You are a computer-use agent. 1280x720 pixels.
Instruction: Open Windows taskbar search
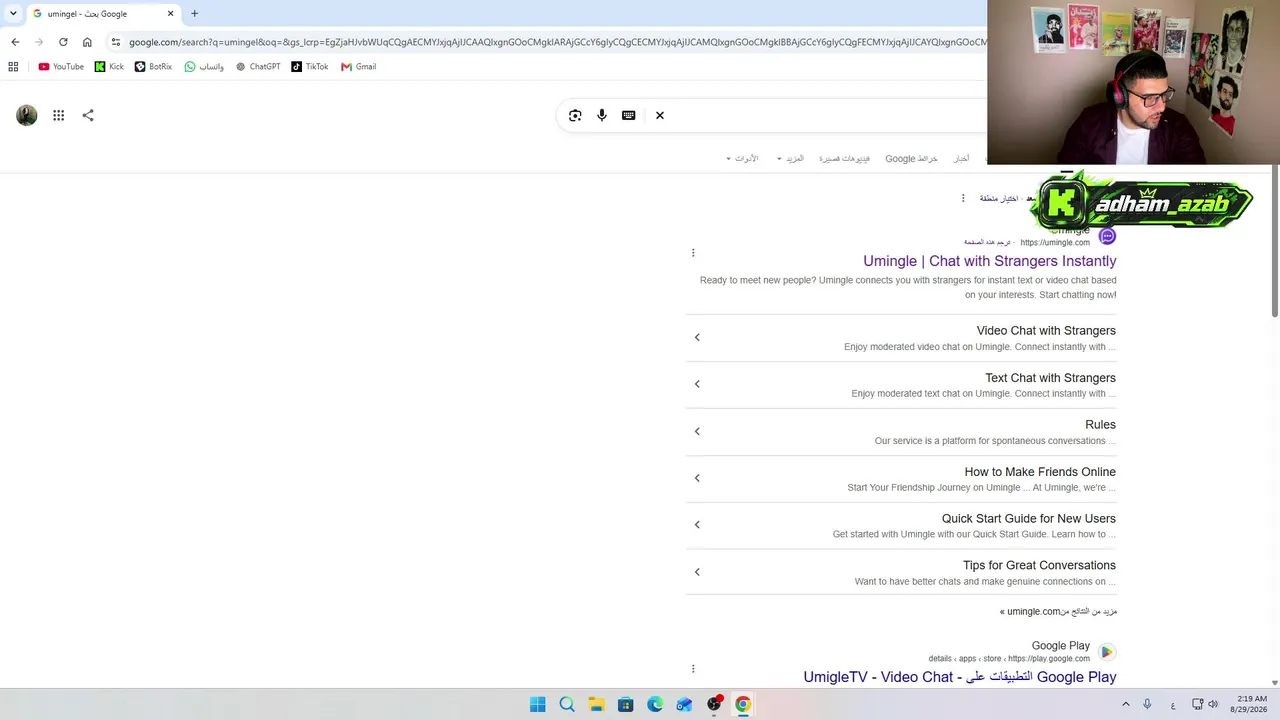click(x=567, y=705)
